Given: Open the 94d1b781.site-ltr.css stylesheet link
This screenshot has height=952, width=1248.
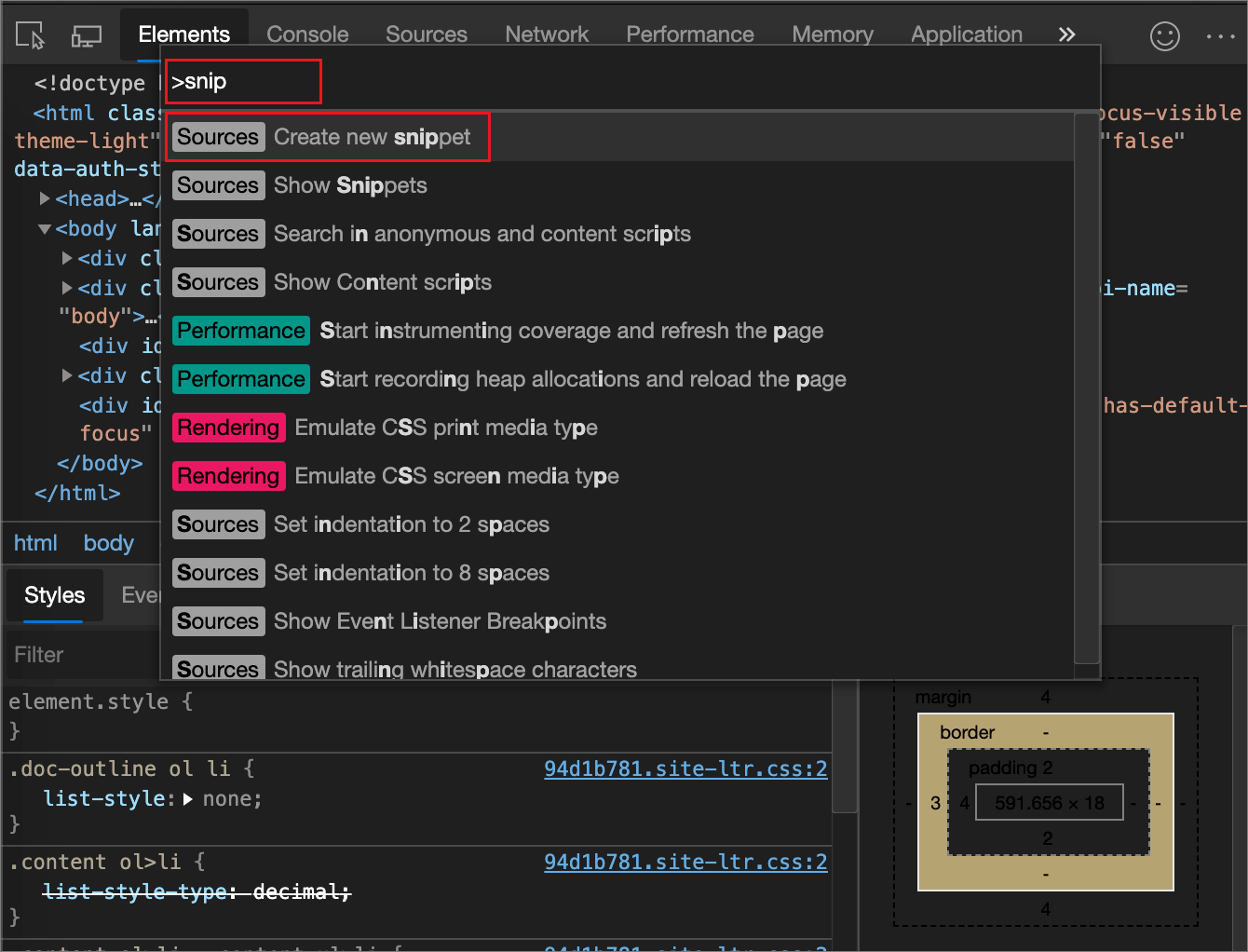Looking at the screenshot, I should pyautogui.click(x=685, y=768).
